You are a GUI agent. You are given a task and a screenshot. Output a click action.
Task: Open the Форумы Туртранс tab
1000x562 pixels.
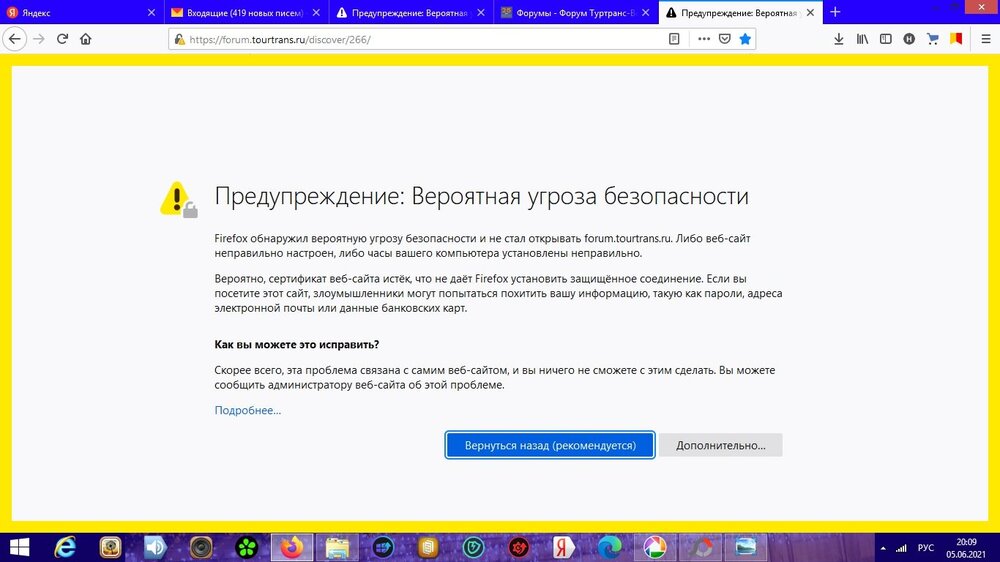[x=565, y=12]
